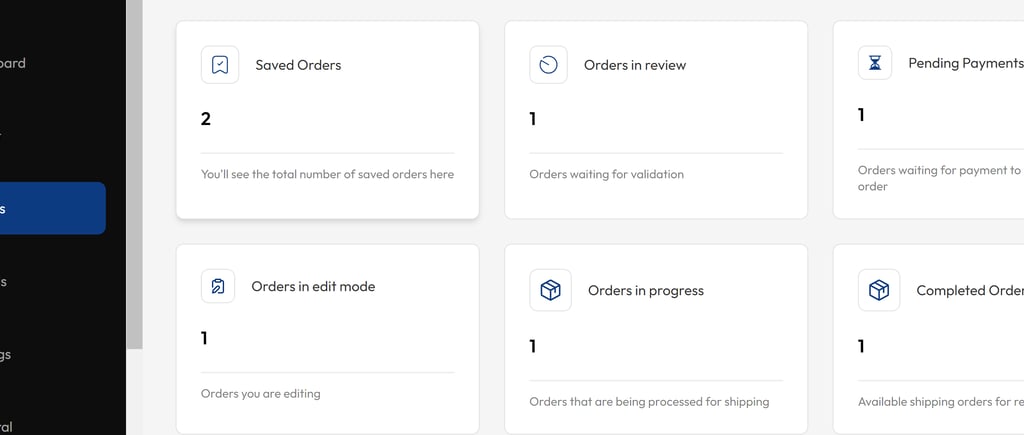Open the Settings item in the sidebar
This screenshot has width=1024, height=435.
point(6,354)
